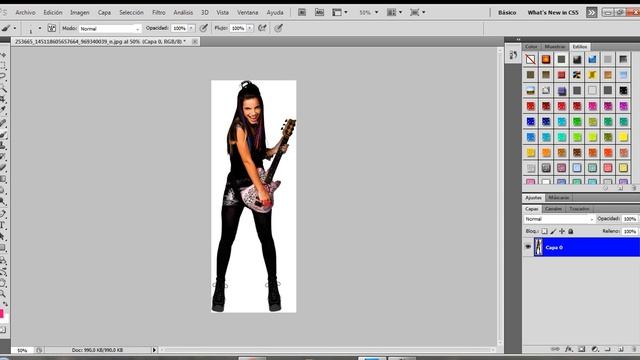Switch to the Canales tab
Image resolution: width=640 pixels, height=360 pixels.
pos(553,209)
